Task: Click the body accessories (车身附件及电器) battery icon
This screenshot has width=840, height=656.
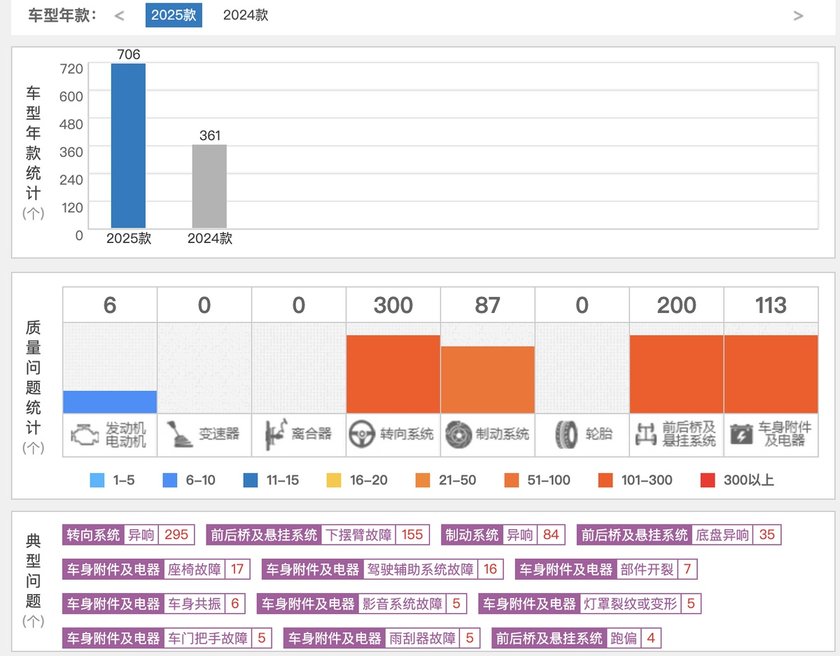Action: (x=742, y=433)
